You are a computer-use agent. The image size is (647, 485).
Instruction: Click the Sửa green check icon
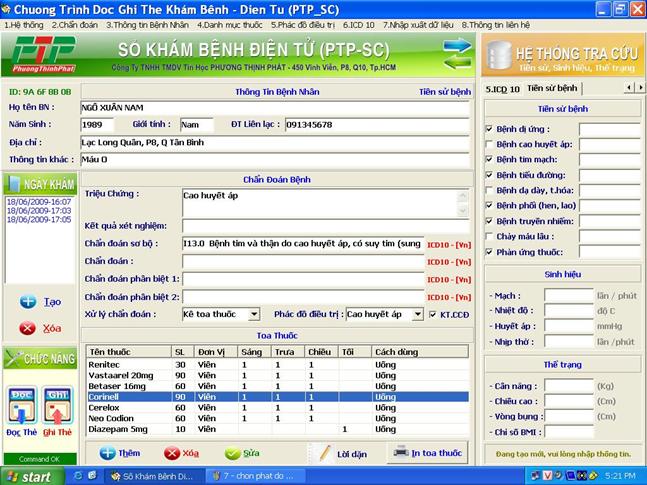tap(232, 453)
